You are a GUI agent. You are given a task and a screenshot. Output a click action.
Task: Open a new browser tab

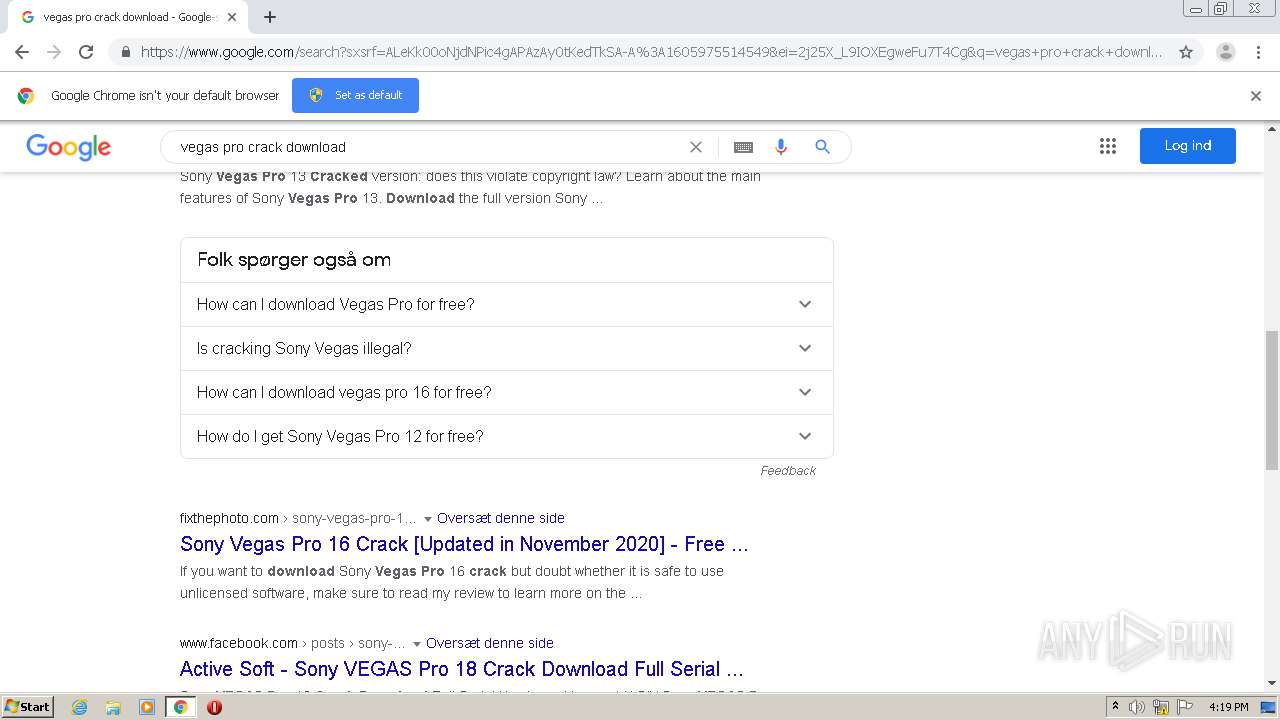pos(270,17)
